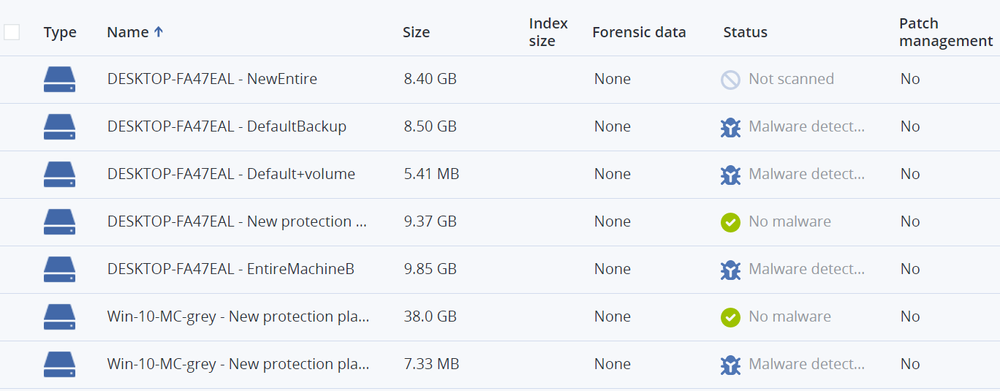This screenshot has height=391, width=1000.
Task: Click the disk icon in the 38.0 GB row
Action: tap(59, 317)
